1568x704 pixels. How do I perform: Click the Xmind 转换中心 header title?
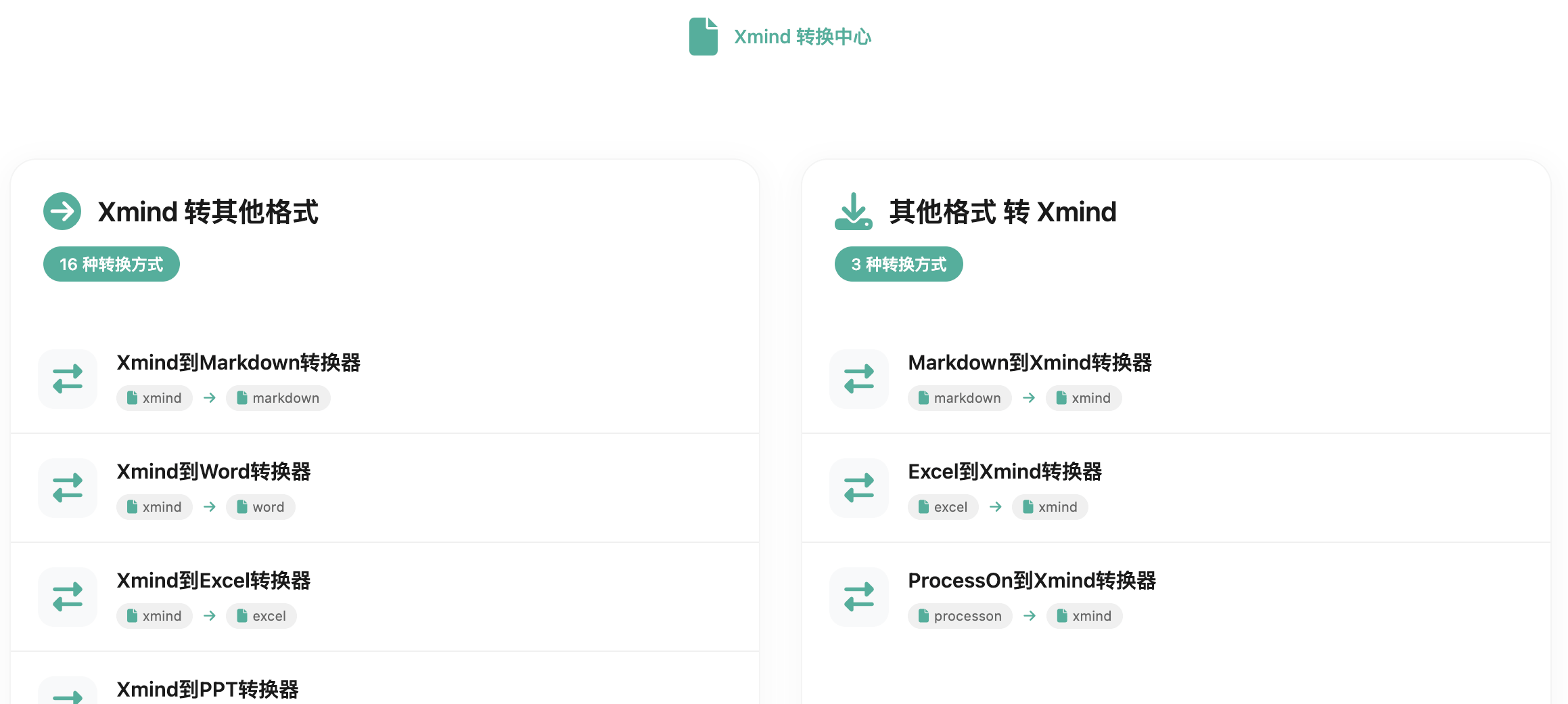[802, 37]
